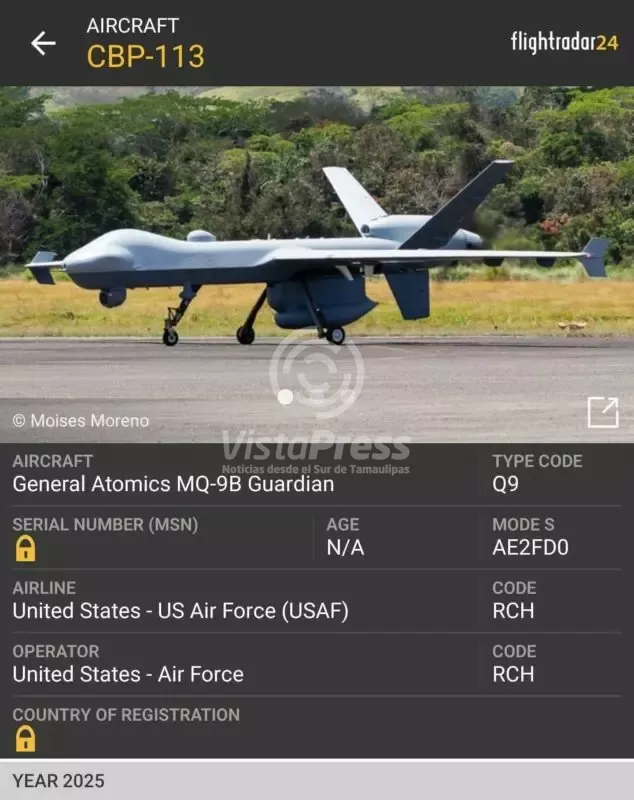Select the photo carousel dot indicator
Screen dimensions: 634x800
pyautogui.click(x=286, y=397)
